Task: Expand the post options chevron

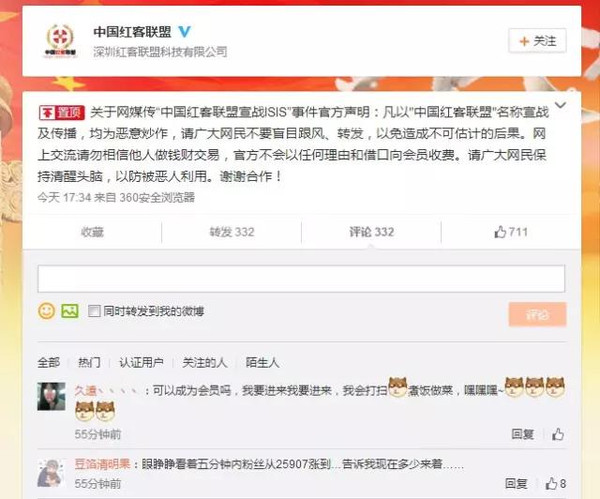Action: 560,105
